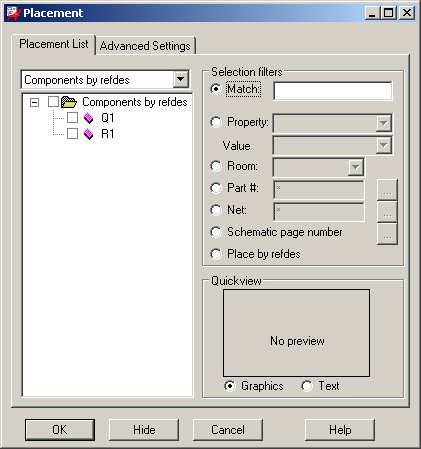Click the pink component icon next to Q1
Image resolution: width=421 pixels, height=449 pixels.
click(89, 118)
